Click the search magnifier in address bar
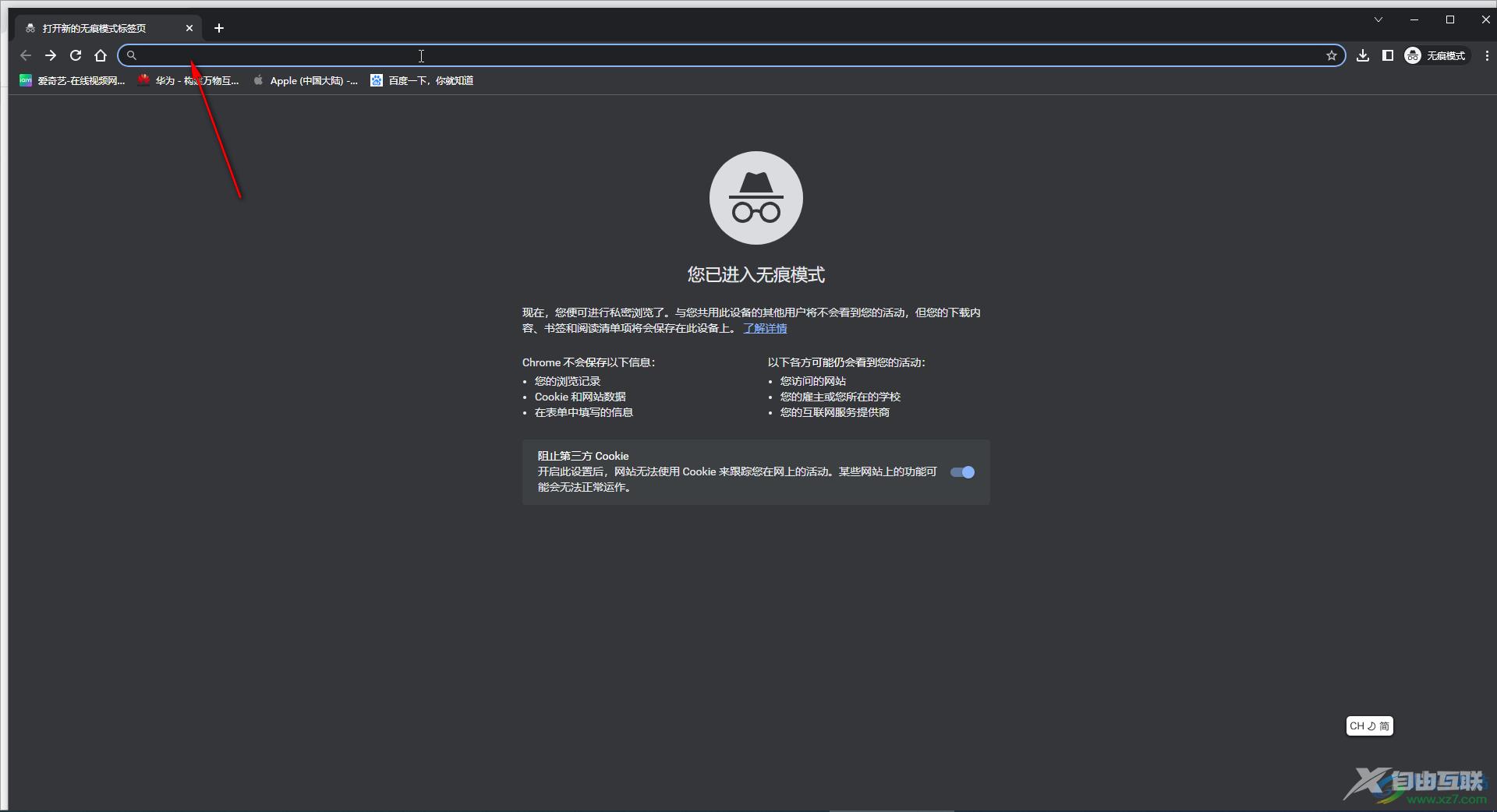The image size is (1497, 812). click(132, 55)
